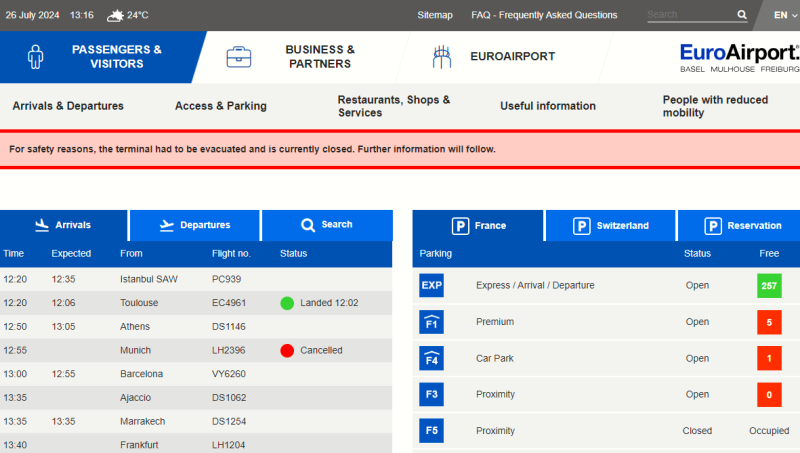Click the EuroAirport logo
The width and height of the screenshot is (800, 453).
[x=739, y=57]
